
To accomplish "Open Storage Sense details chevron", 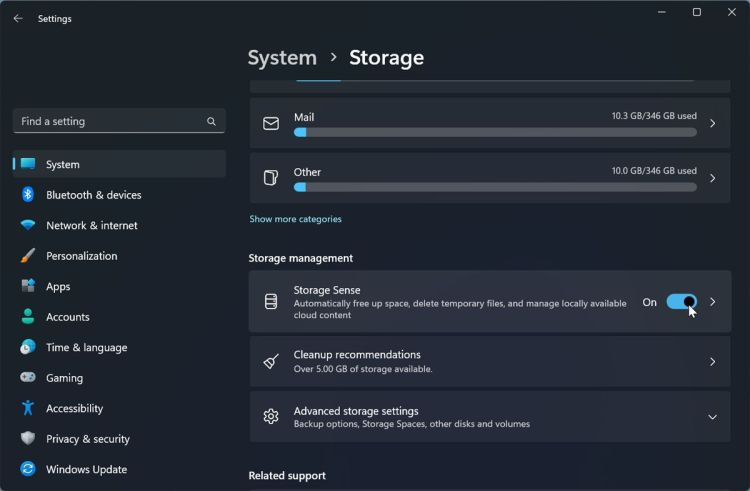I will point(713,302).
